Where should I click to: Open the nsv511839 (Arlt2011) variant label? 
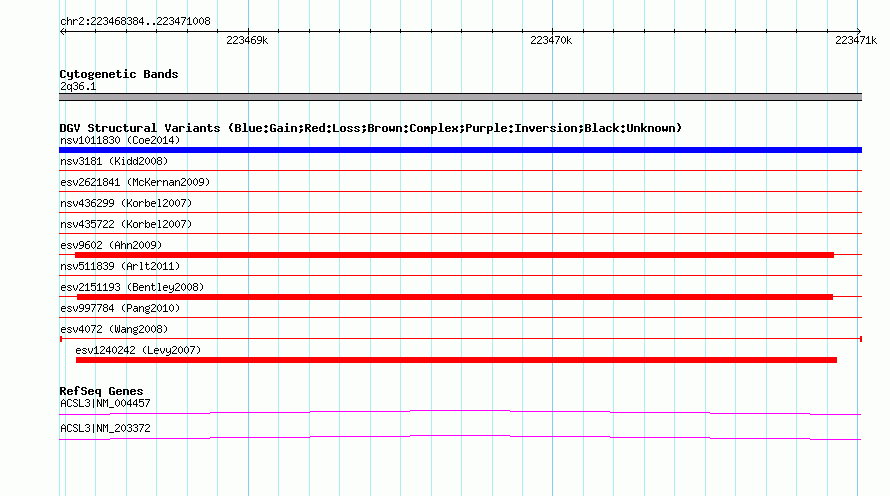pyautogui.click(x=120, y=266)
